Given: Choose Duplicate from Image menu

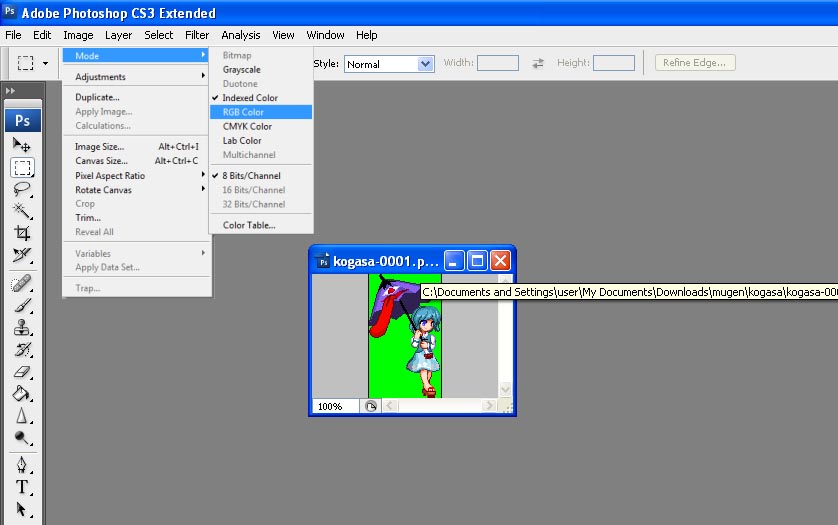Looking at the screenshot, I should [135, 97].
